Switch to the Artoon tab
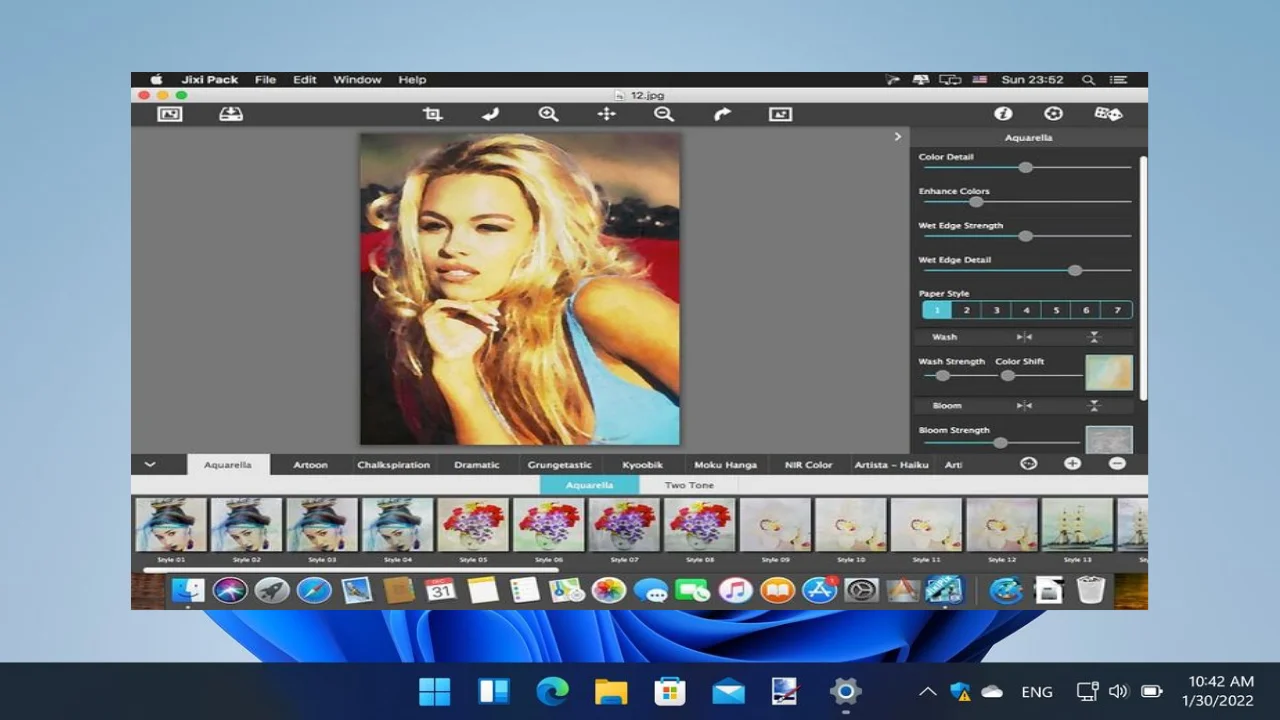Image resolution: width=1280 pixels, height=720 pixels. 310,465
